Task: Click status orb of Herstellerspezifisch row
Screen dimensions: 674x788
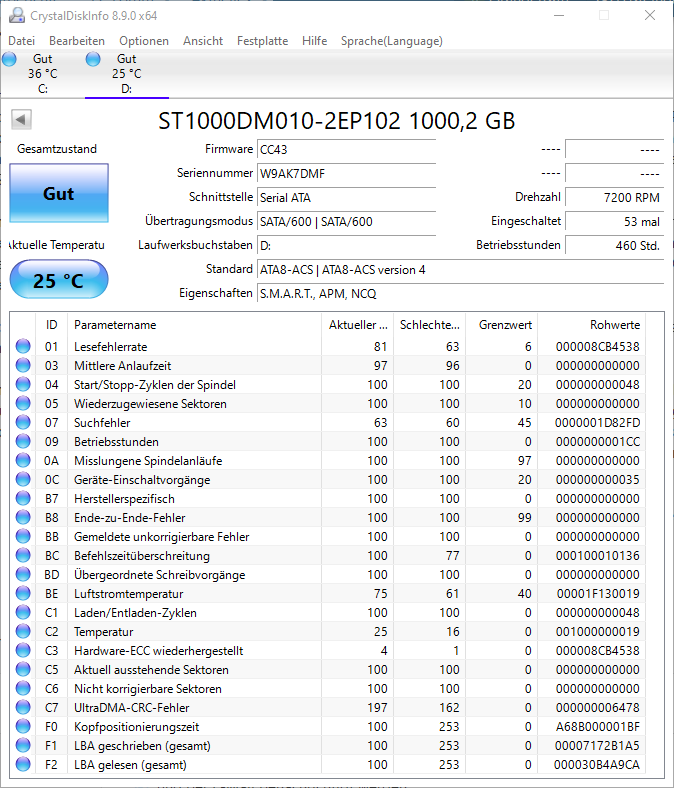Action: 23,499
